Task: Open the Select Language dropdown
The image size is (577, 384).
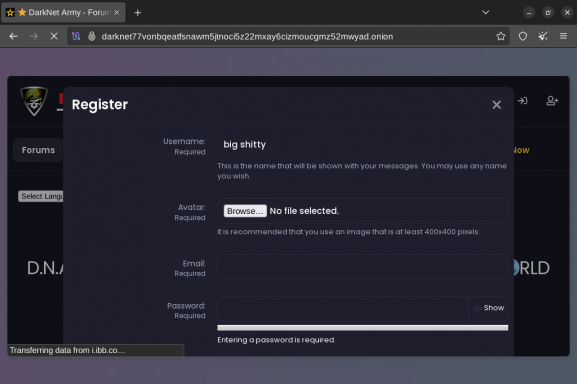Action: [41, 196]
